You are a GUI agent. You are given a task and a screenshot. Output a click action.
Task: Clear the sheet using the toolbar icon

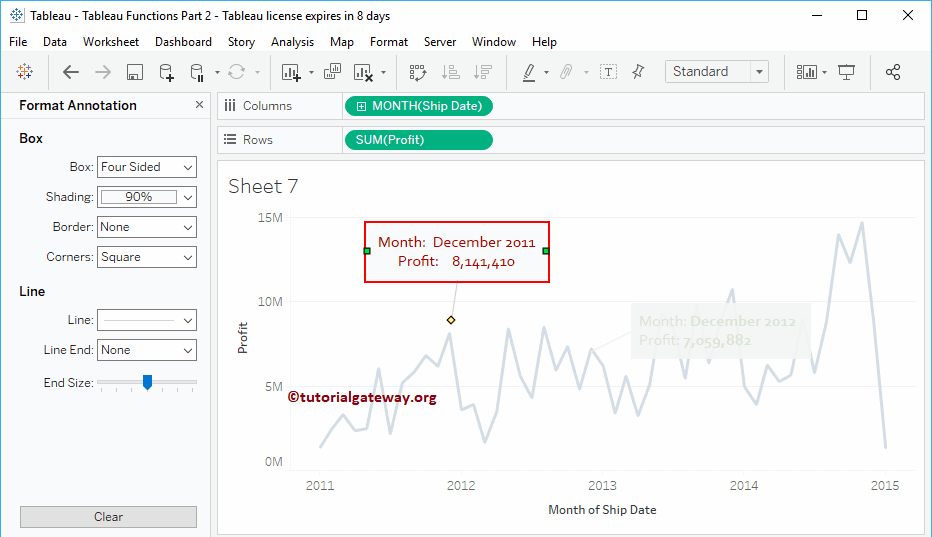tap(363, 72)
